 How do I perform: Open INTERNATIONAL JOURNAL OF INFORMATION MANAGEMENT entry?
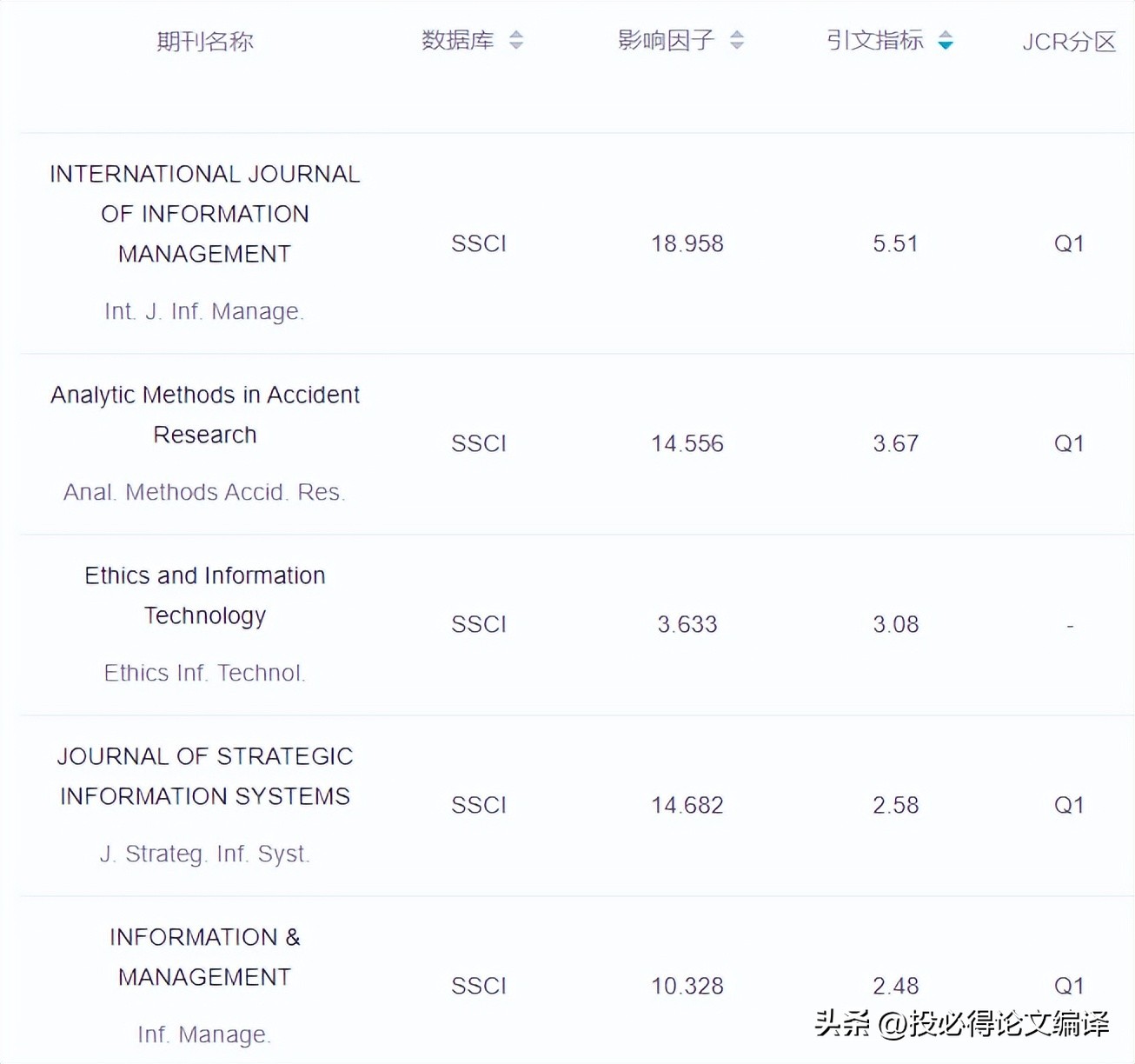204,214
